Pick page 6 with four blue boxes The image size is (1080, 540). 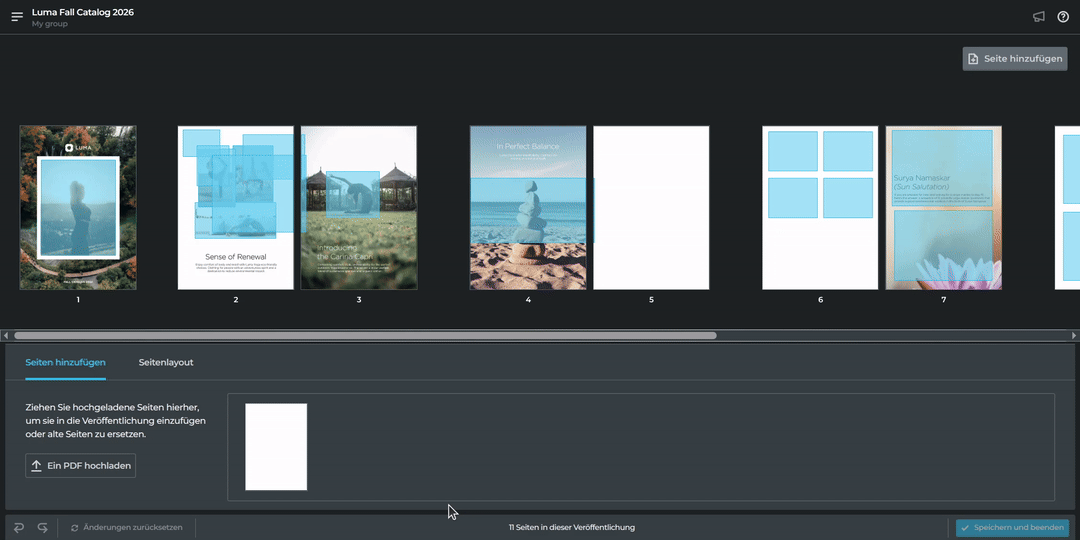[820, 208]
